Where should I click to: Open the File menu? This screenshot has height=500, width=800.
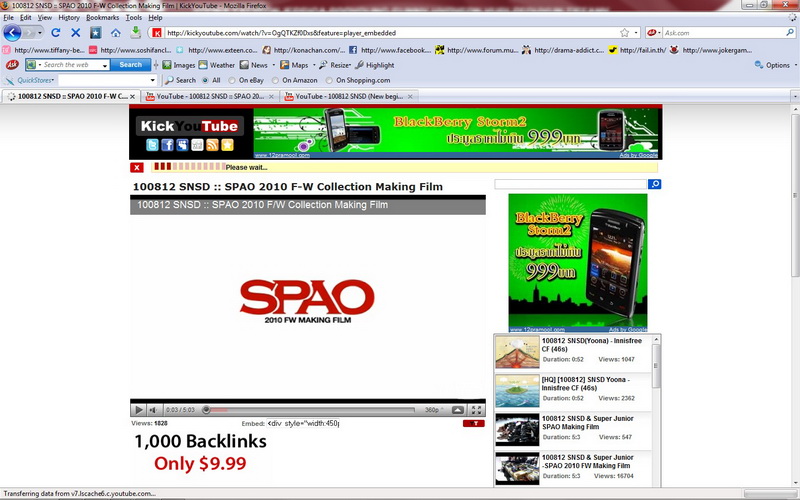pos(8,17)
